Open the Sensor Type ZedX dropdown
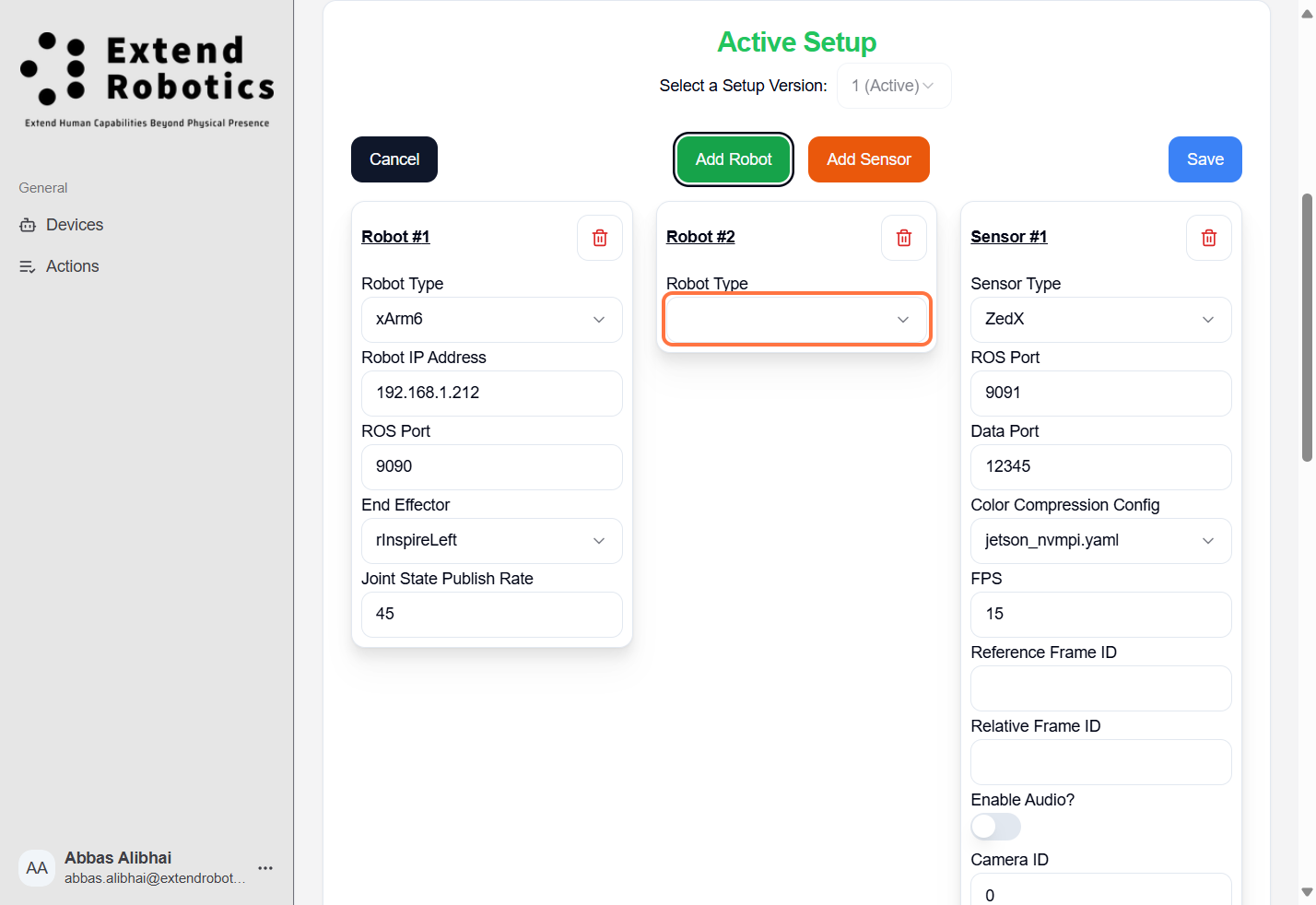Image resolution: width=1316 pixels, height=905 pixels. tap(1100, 320)
